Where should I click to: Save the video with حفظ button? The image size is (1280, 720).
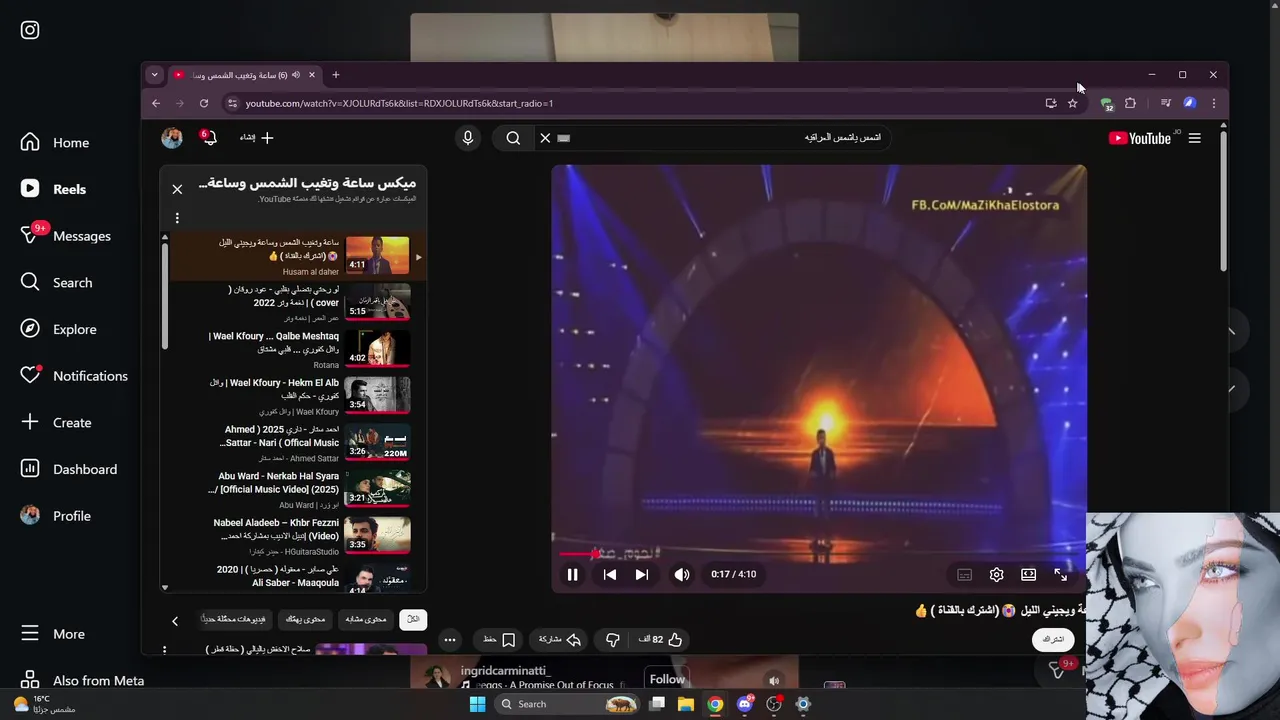499,640
